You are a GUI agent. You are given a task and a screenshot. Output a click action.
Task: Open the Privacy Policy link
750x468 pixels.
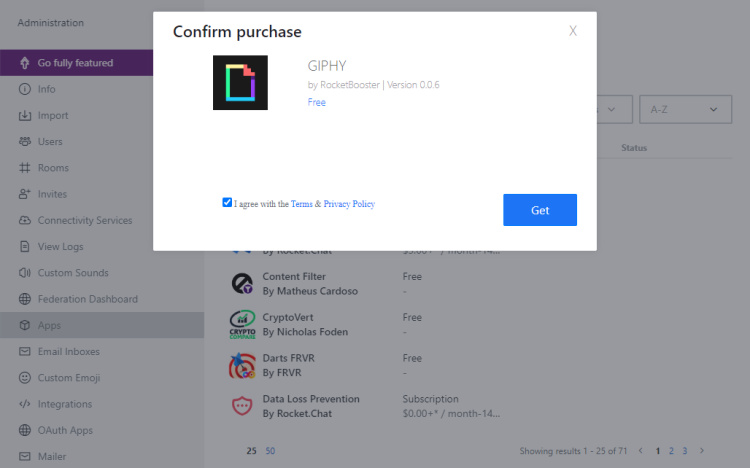[x=349, y=204]
